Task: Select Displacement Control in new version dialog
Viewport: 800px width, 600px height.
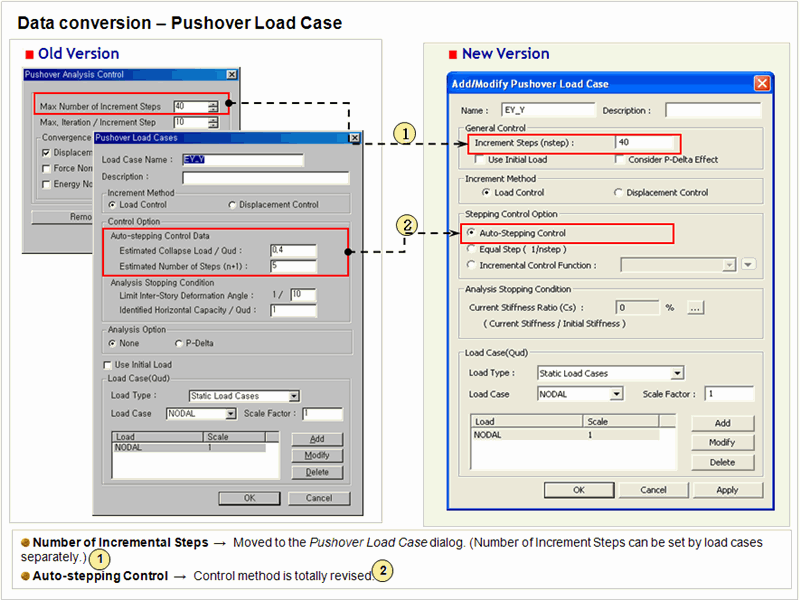Action: [x=619, y=193]
